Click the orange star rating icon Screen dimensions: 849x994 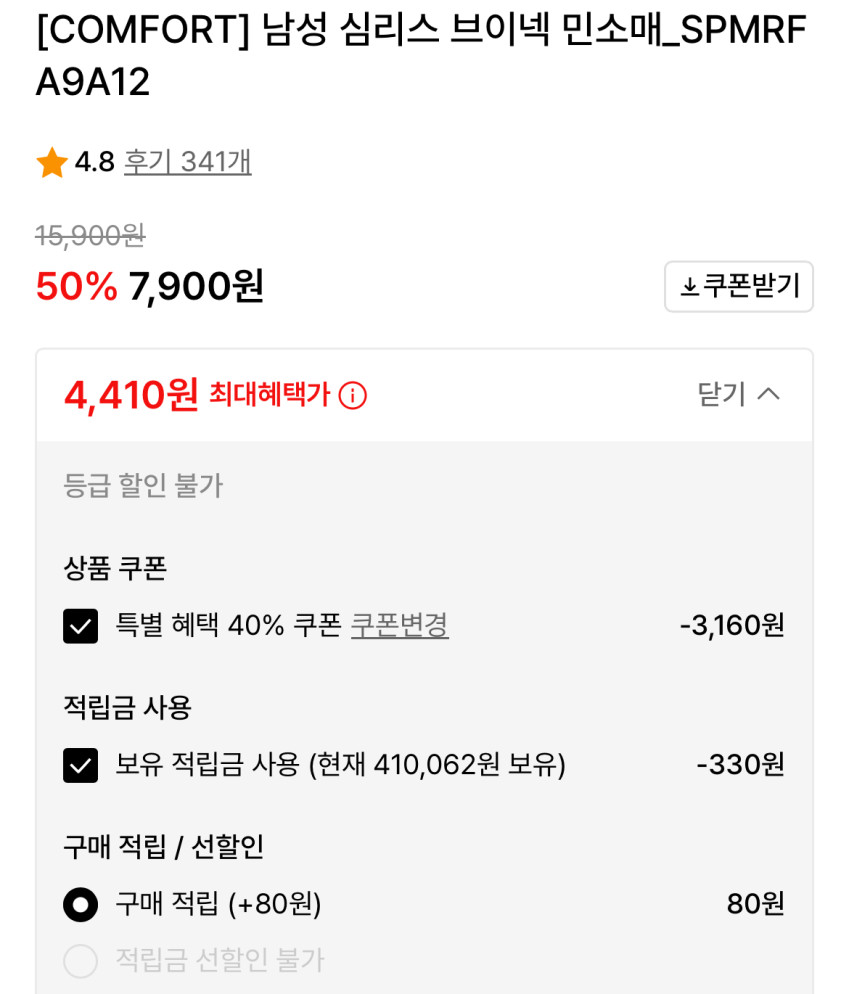[x=52, y=162]
